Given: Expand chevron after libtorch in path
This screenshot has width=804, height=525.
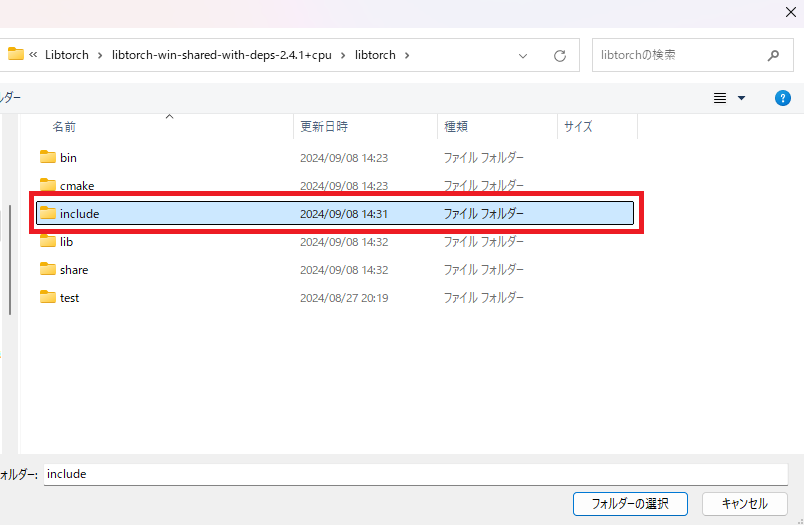Looking at the screenshot, I should (406, 55).
